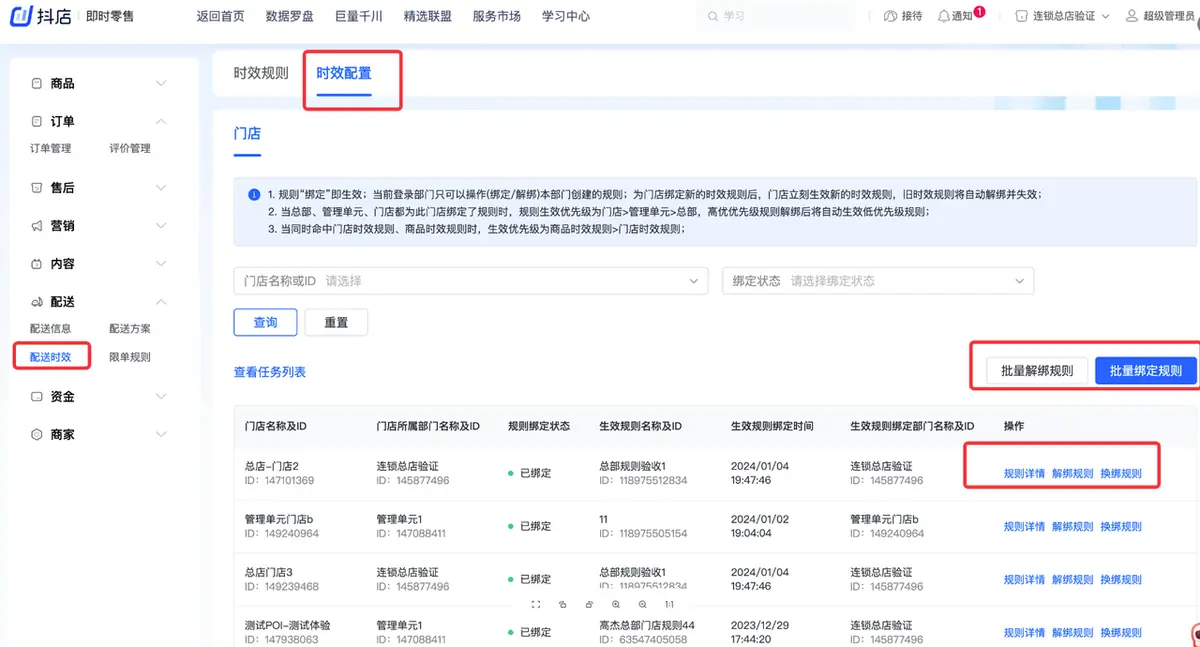Screen dimensions: 1200x647
Task: Click the search magnifier icon in the header
Action: pos(712,16)
